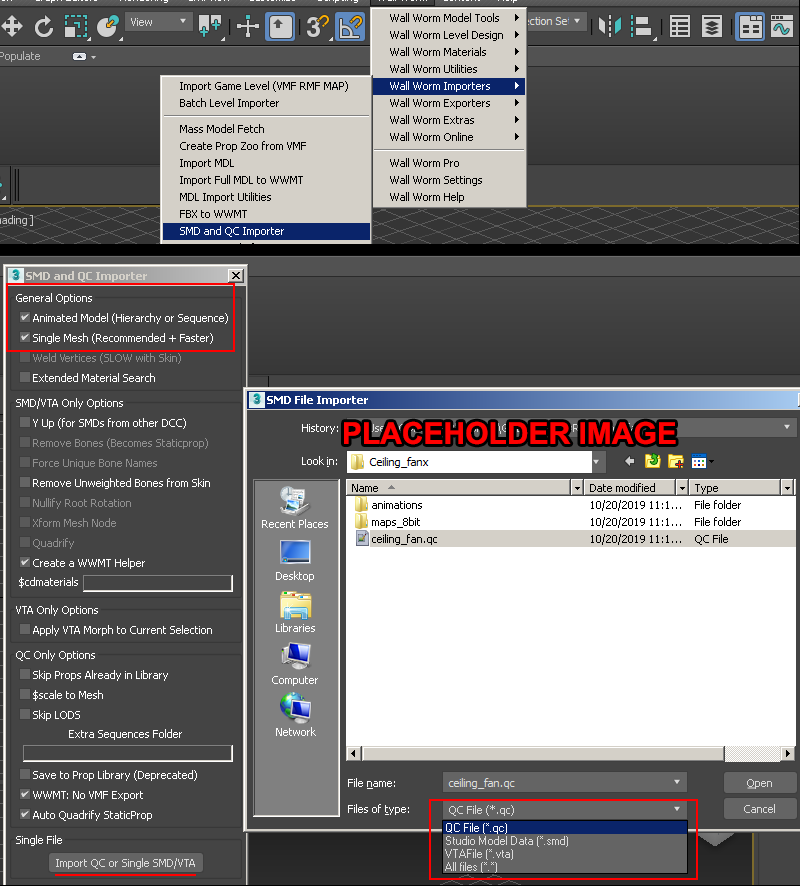Click the scrollbar right arrow in the file list

coord(788,753)
